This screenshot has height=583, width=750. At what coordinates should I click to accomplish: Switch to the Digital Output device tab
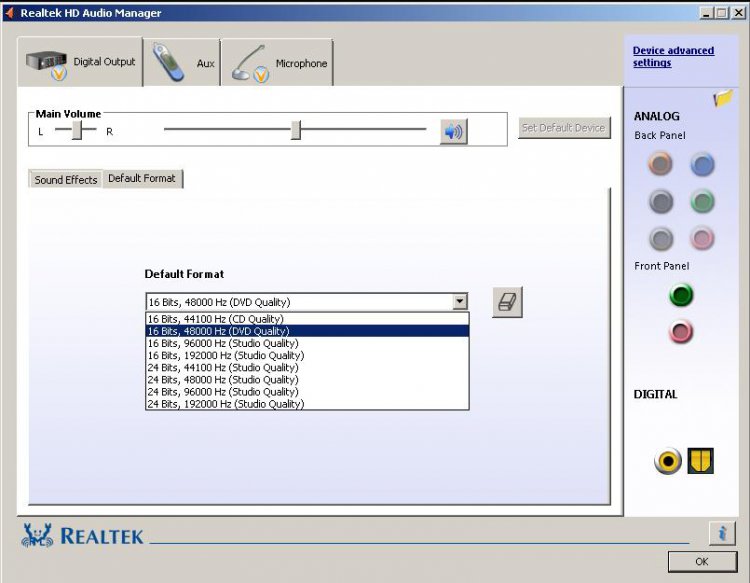click(x=80, y=62)
